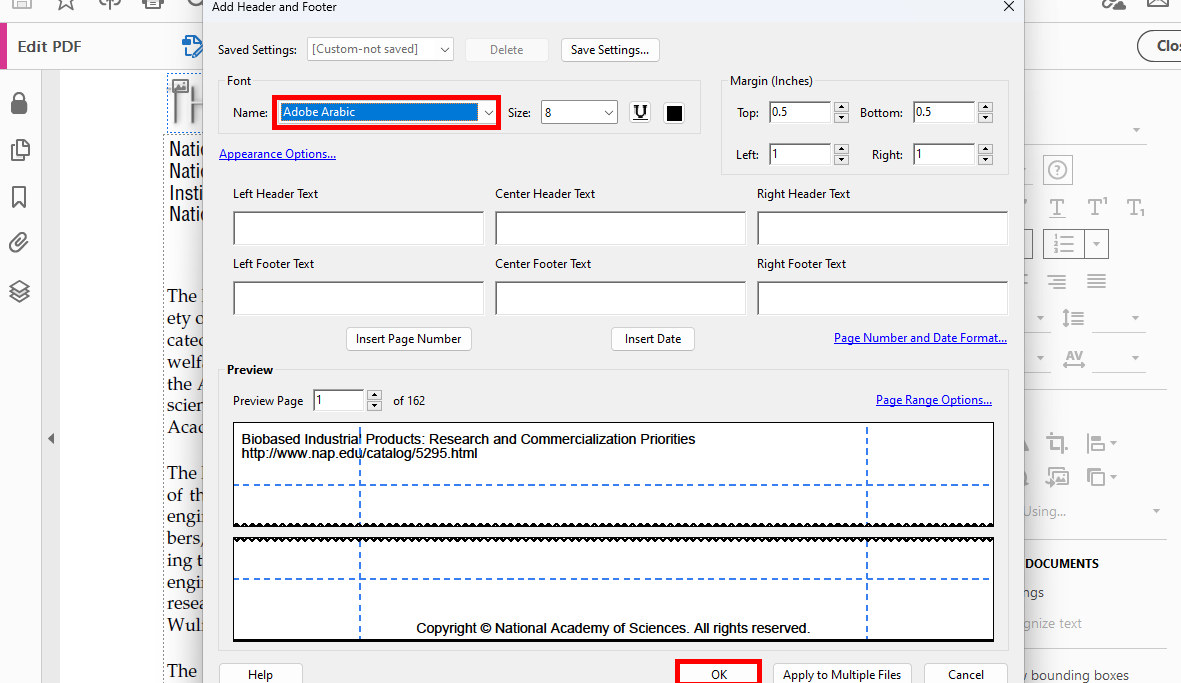Apply underline via the U button
Viewport: 1181px width, 683px height.
[640, 112]
